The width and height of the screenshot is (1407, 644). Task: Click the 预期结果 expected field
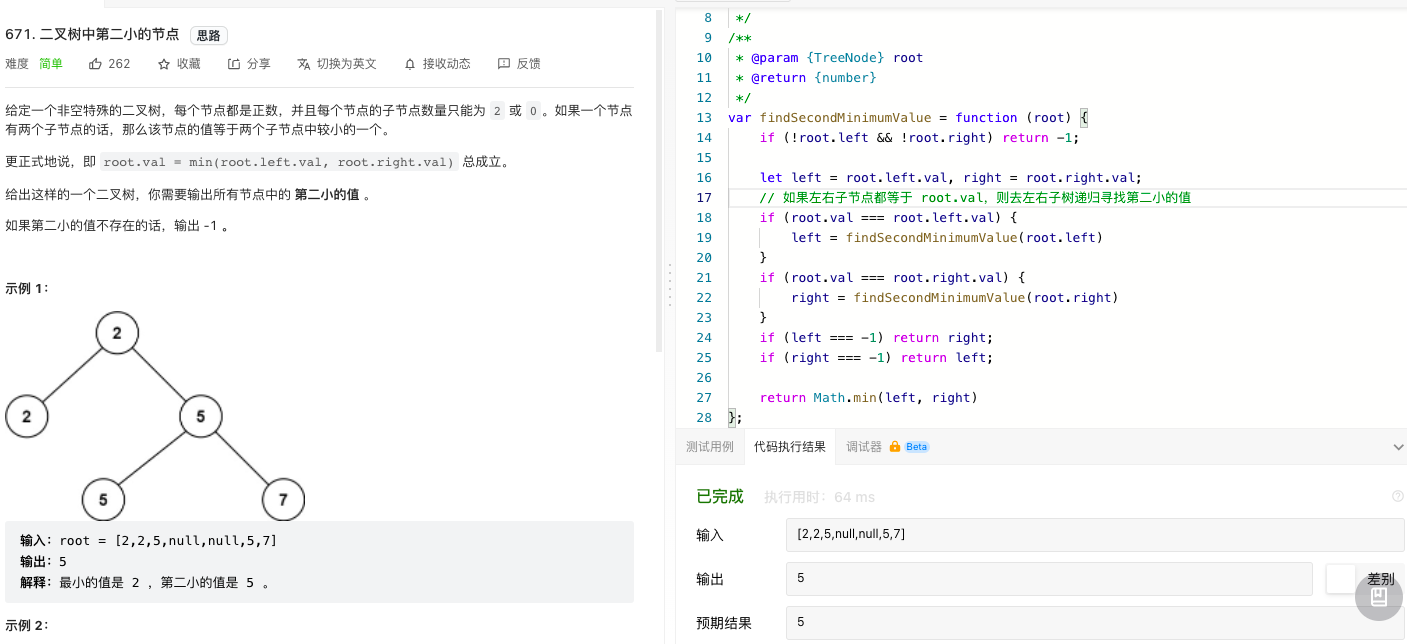[1095, 623]
